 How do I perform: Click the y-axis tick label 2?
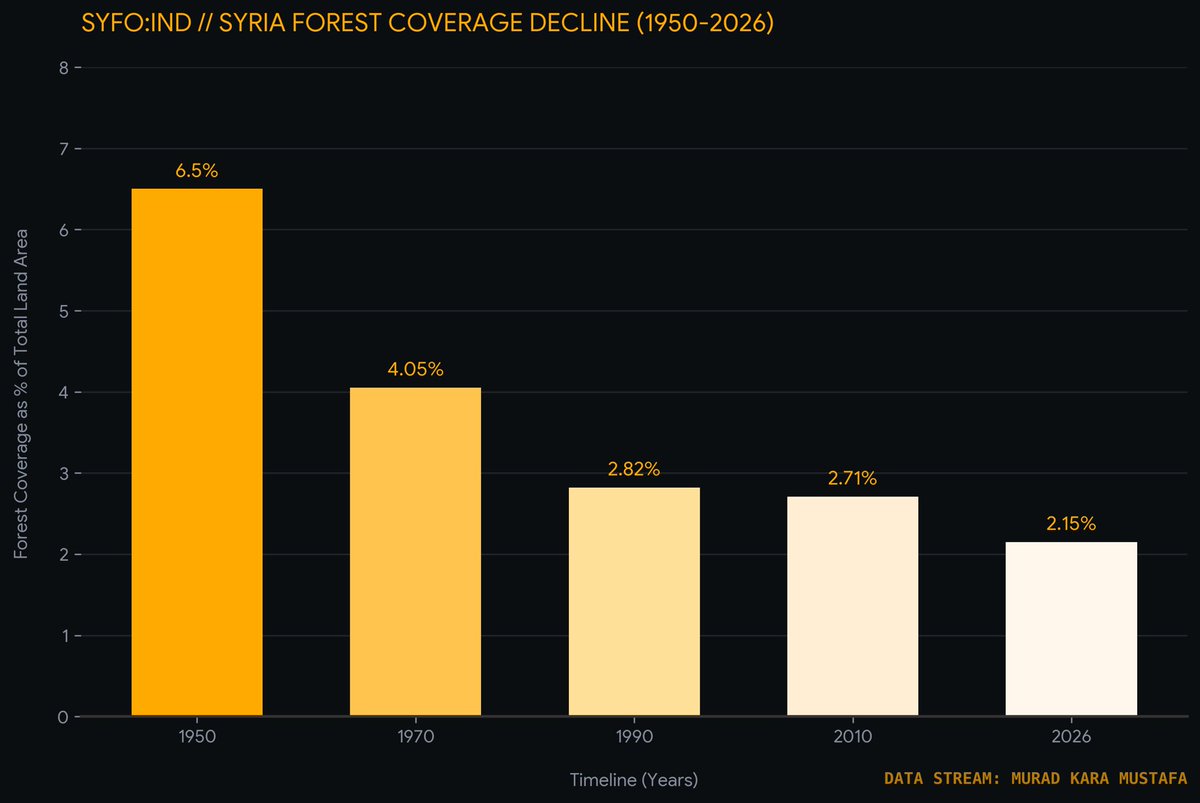pos(63,555)
